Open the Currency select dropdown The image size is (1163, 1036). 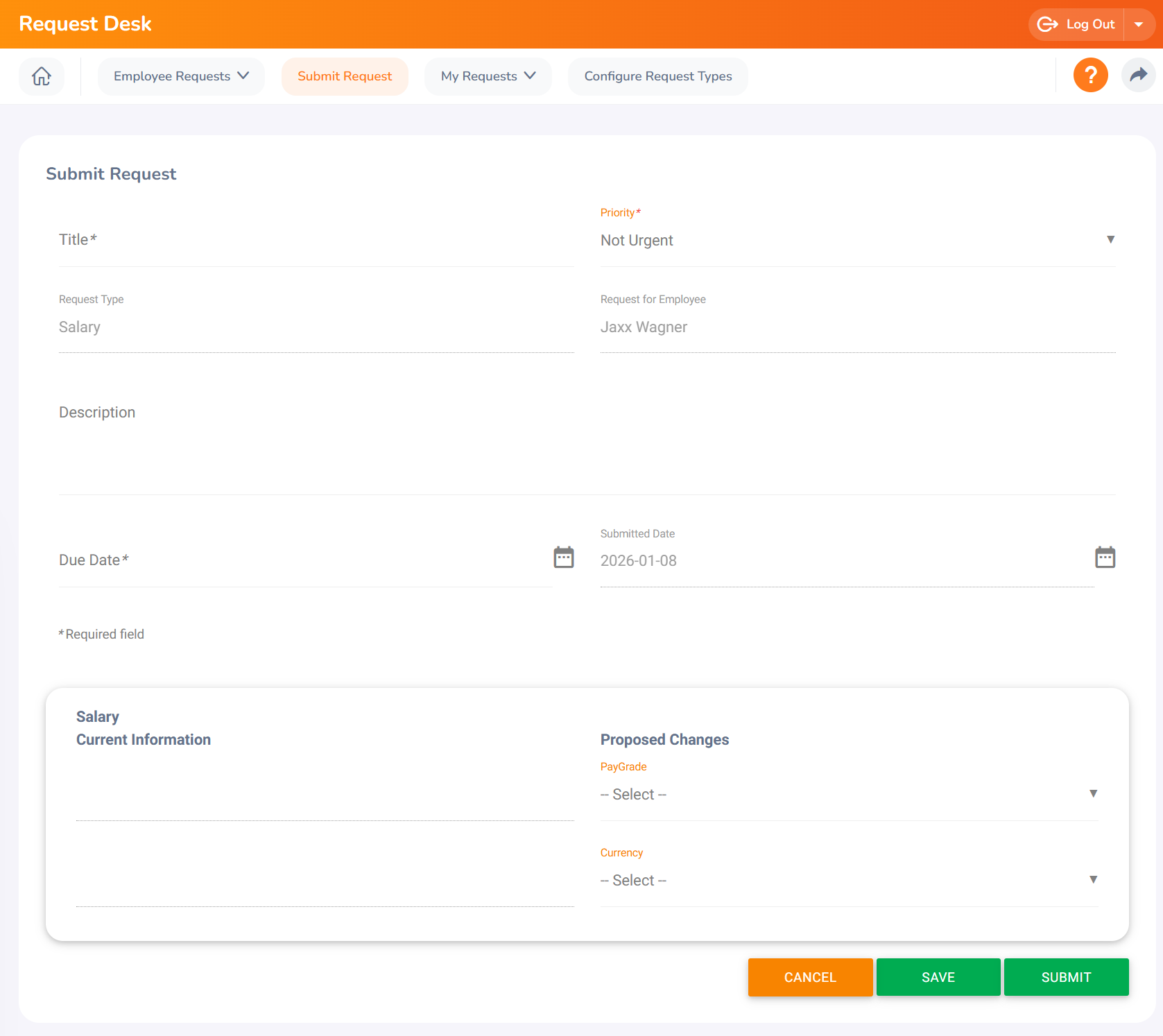tap(849, 880)
